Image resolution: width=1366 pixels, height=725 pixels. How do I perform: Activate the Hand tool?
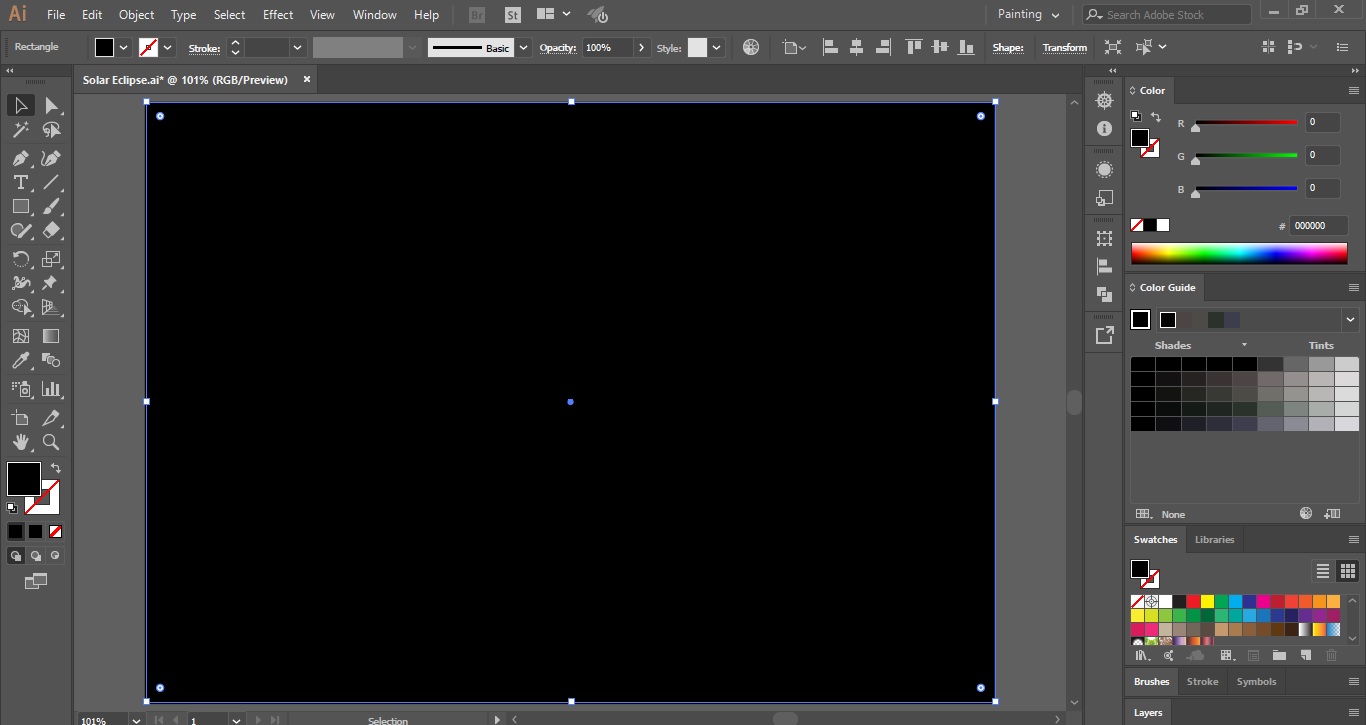(x=20, y=443)
